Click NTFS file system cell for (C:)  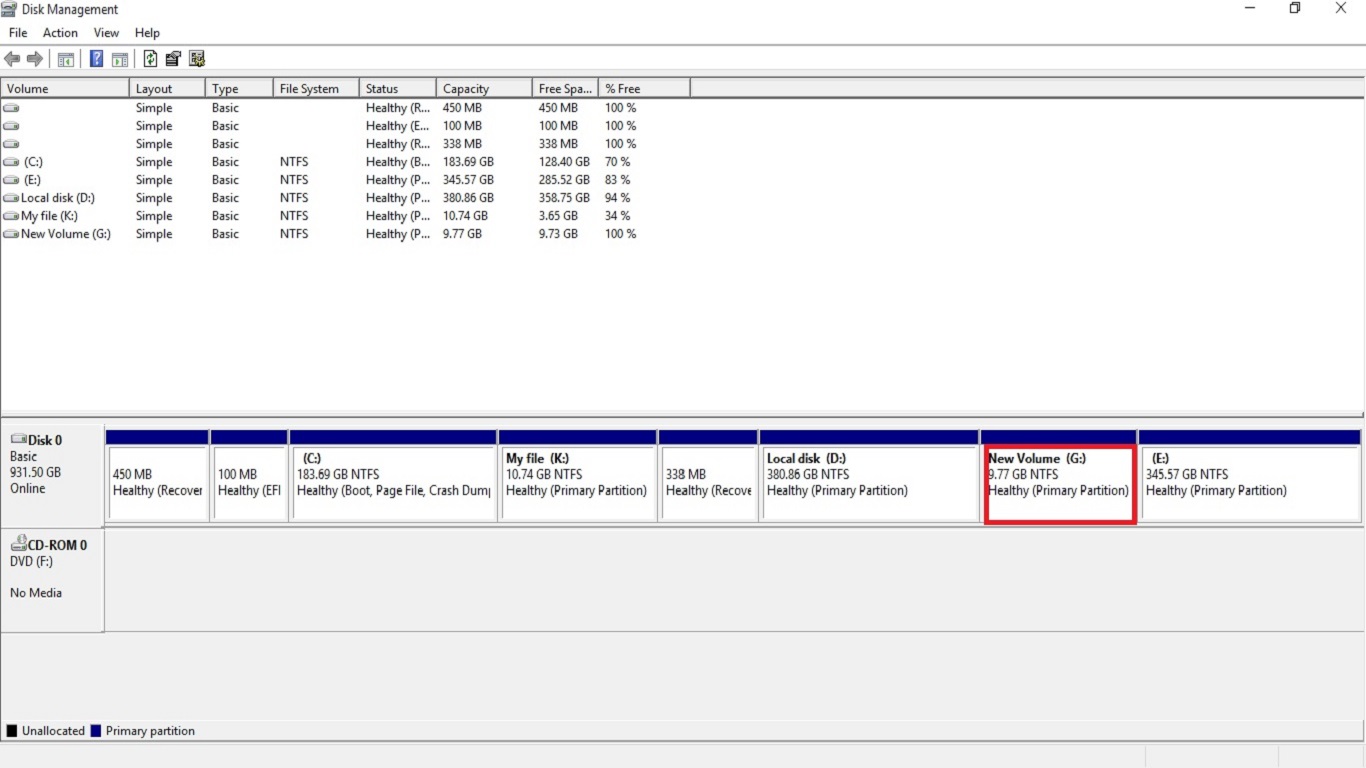click(294, 162)
